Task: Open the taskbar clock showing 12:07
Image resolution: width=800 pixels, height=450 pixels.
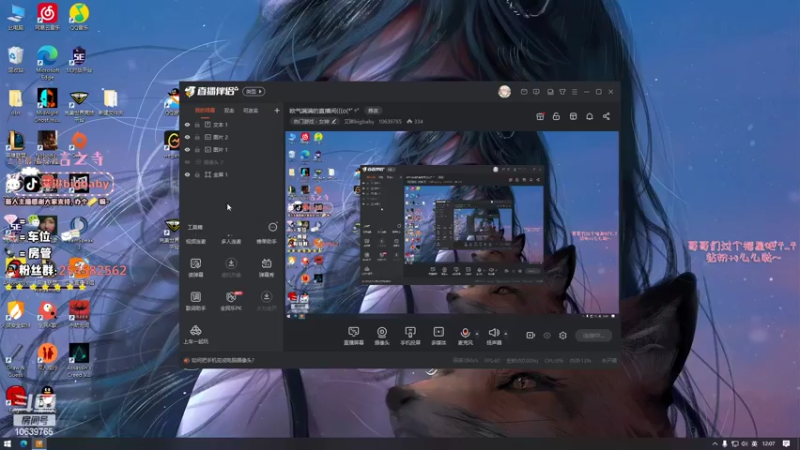Action: [768, 444]
